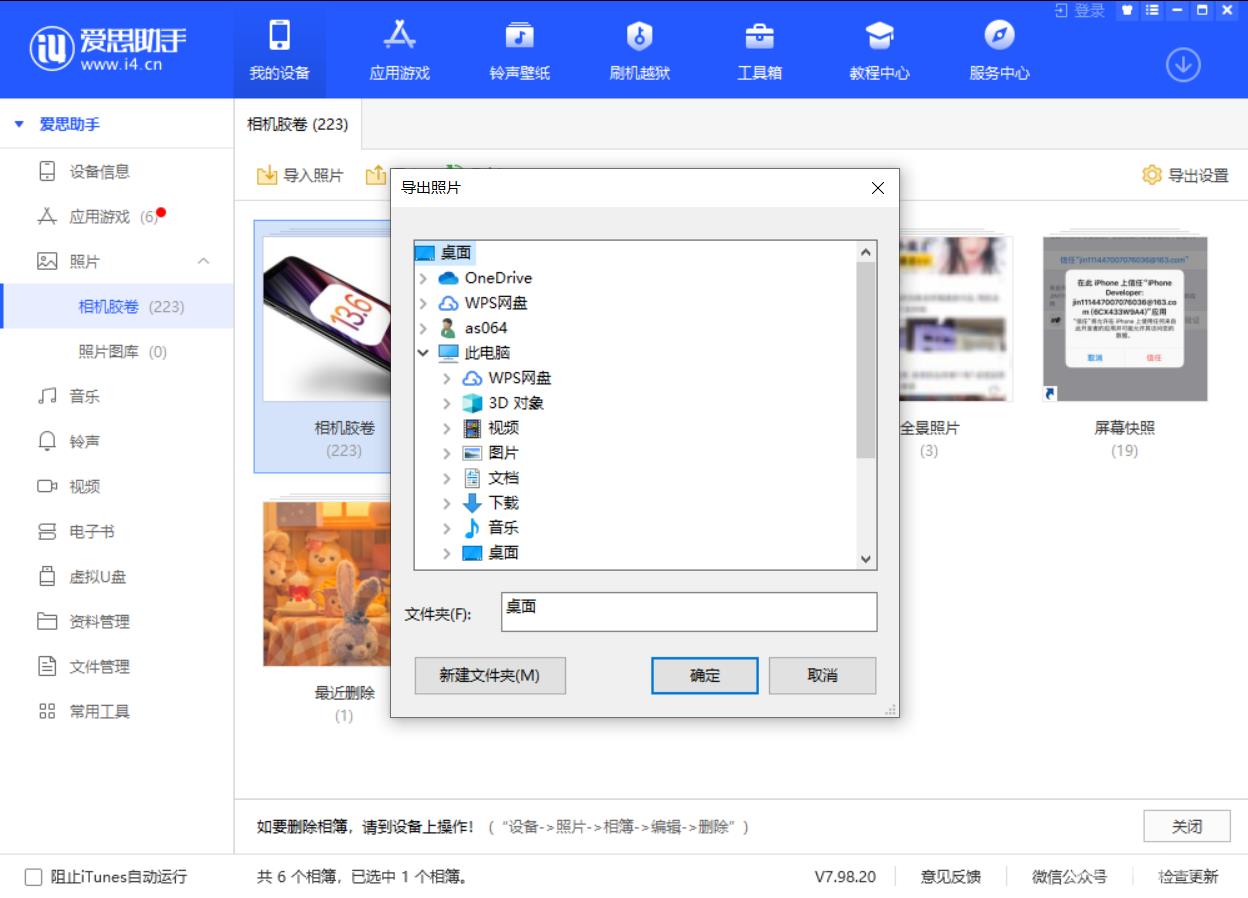Click the download arrow icon top right

1183,63
